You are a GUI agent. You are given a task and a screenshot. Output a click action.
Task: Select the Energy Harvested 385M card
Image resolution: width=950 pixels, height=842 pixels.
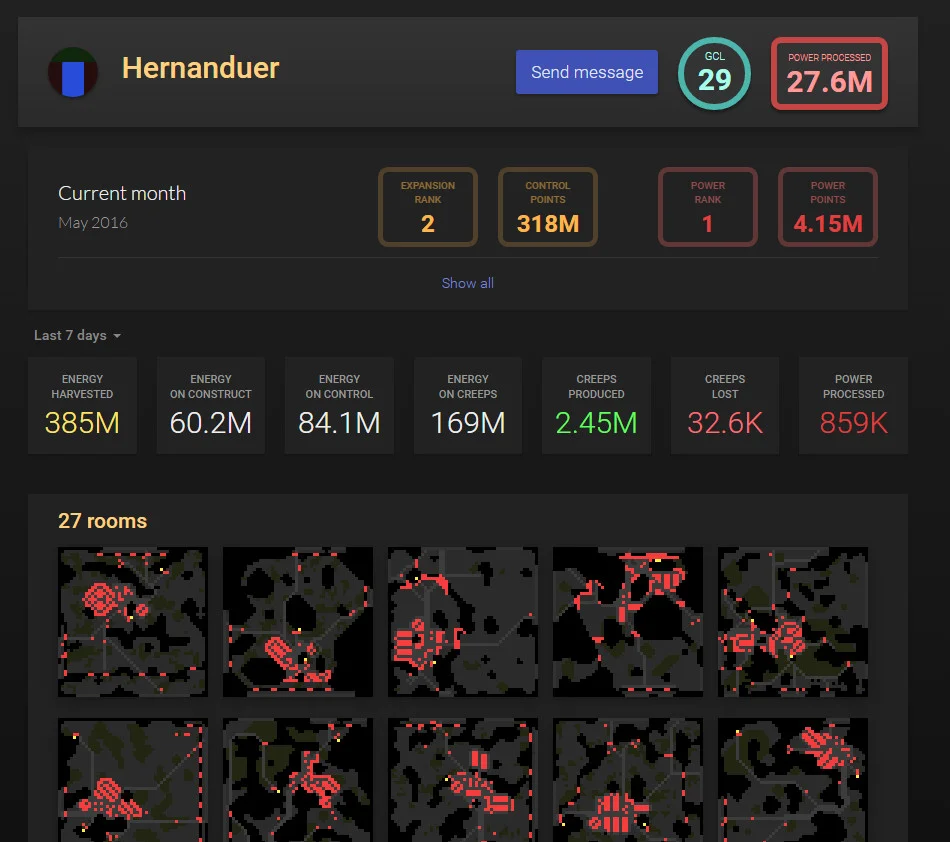82,406
